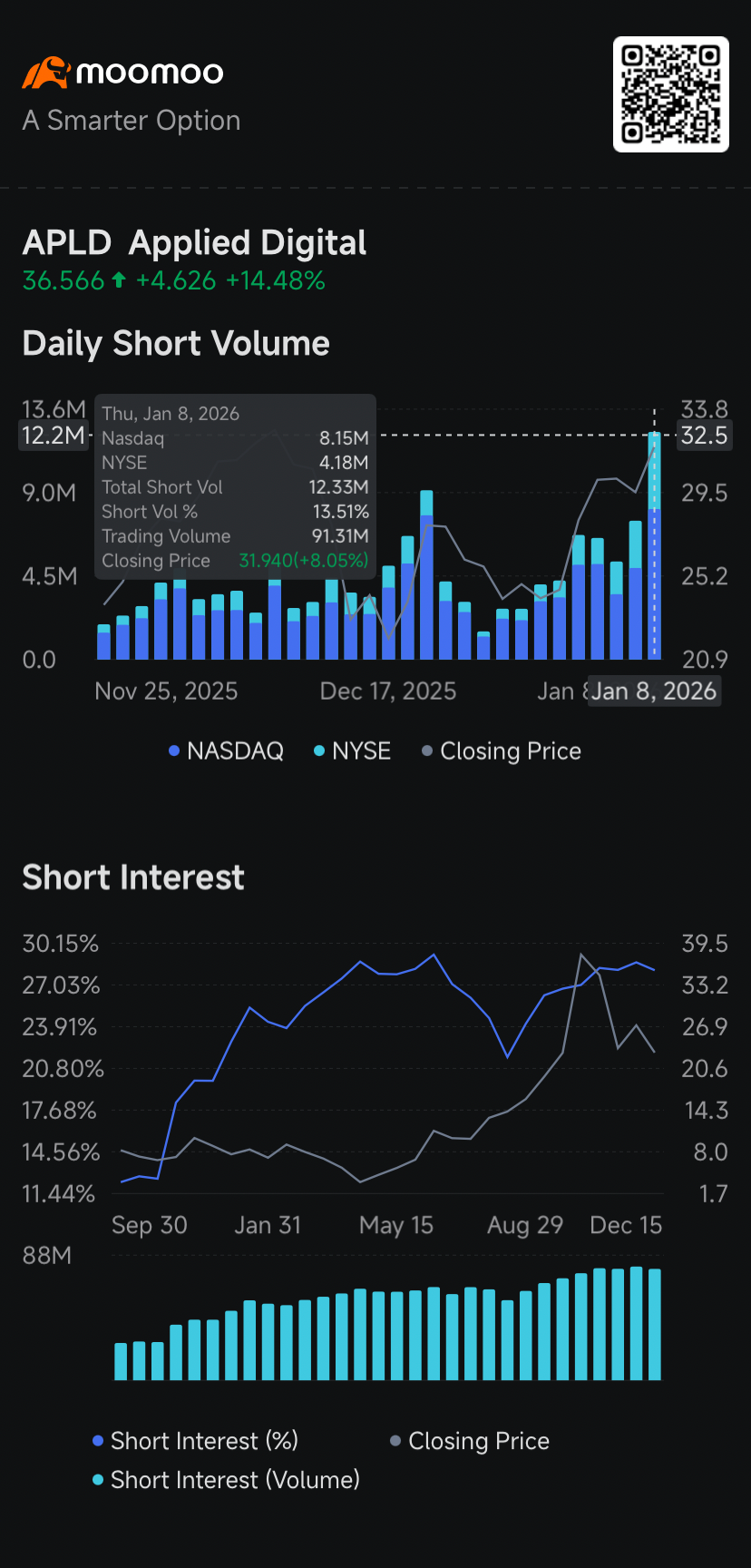
Task: Click the 12.2M crosshair value label
Action: coord(54,436)
